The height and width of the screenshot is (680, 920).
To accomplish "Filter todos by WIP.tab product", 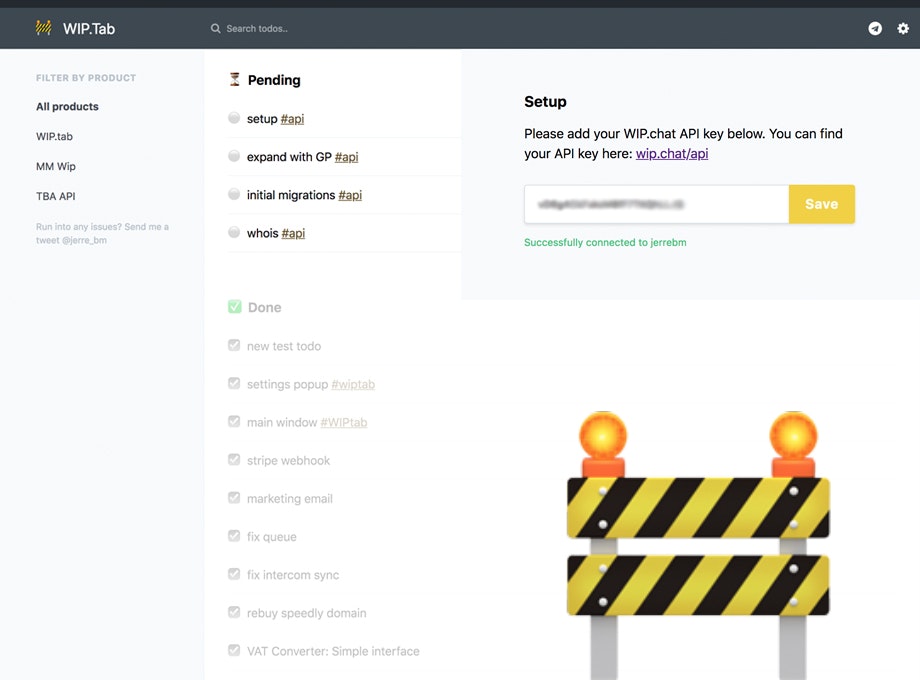I will pyautogui.click(x=55, y=136).
